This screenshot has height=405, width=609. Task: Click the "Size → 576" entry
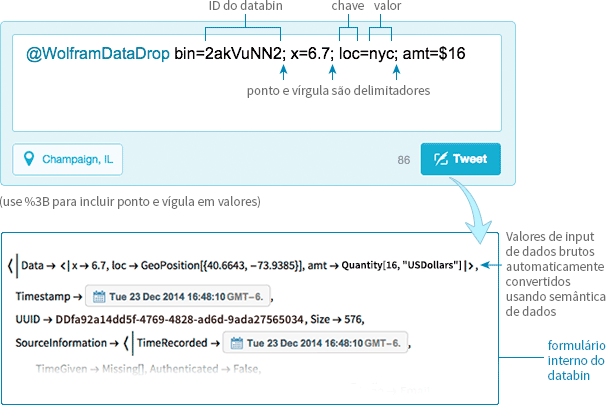336,320
